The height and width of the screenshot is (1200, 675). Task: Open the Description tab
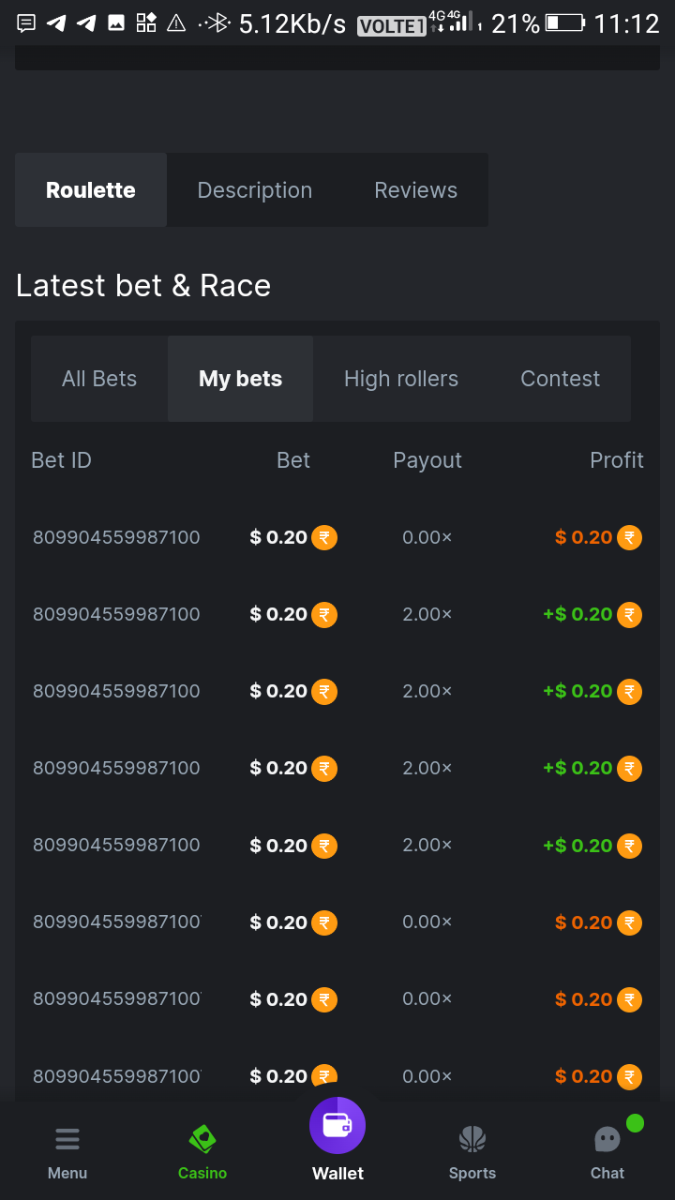(x=255, y=190)
